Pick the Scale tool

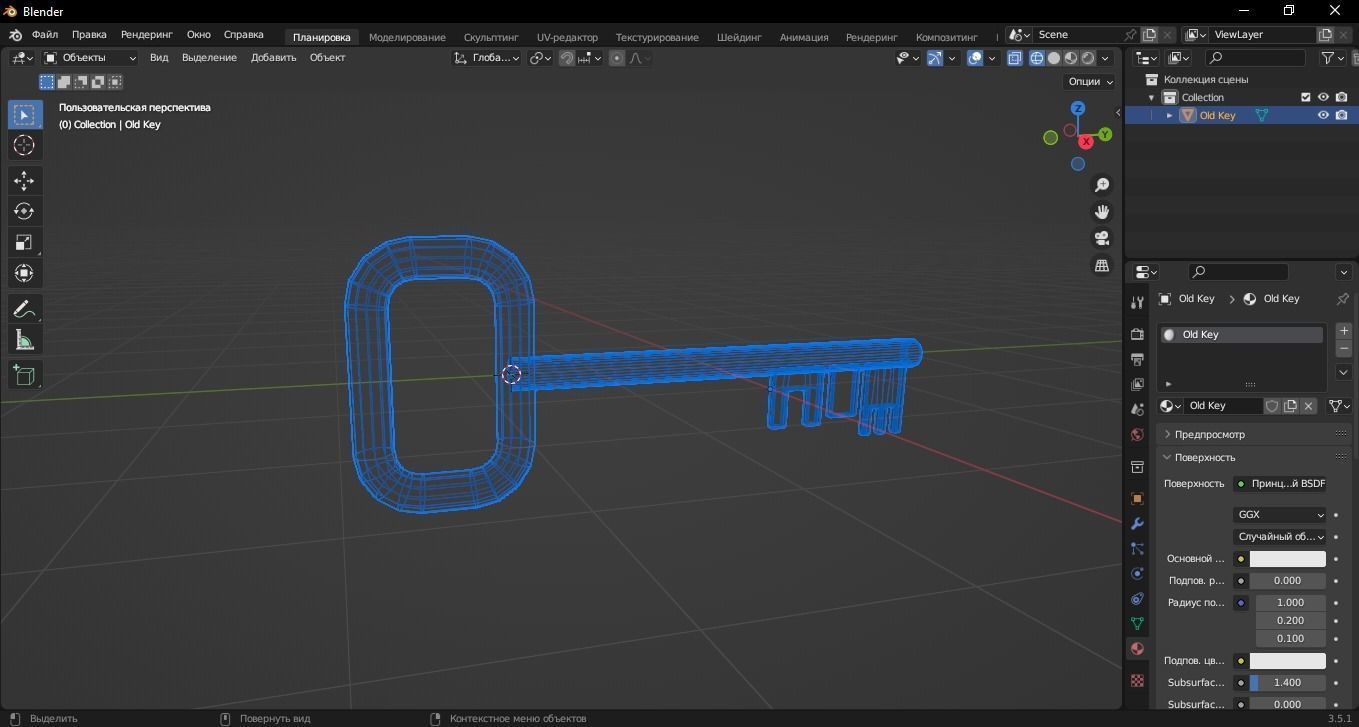pos(24,243)
